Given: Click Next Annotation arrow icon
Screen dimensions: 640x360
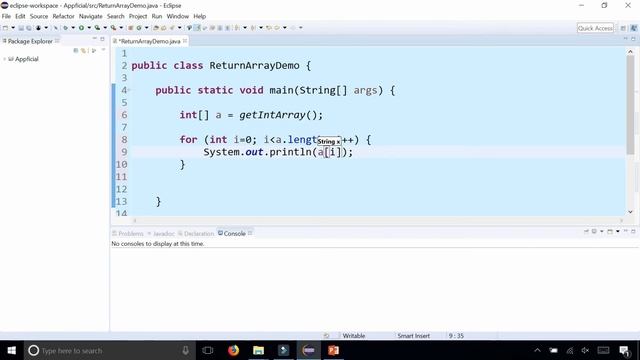Looking at the screenshot, I should [237, 28].
